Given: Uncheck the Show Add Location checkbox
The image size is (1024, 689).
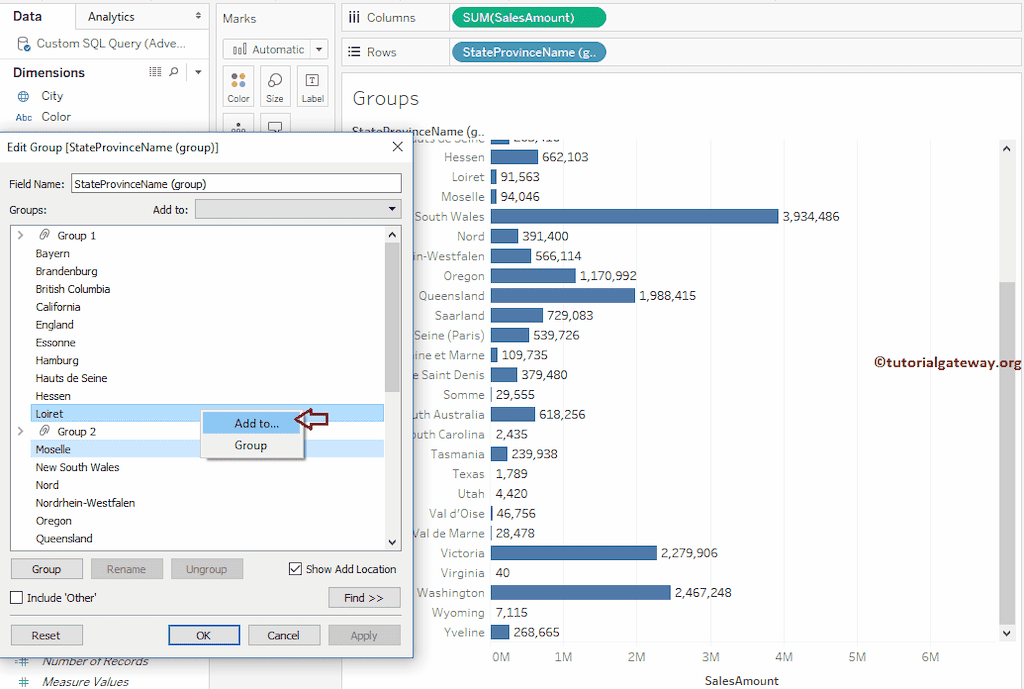Looking at the screenshot, I should point(295,569).
